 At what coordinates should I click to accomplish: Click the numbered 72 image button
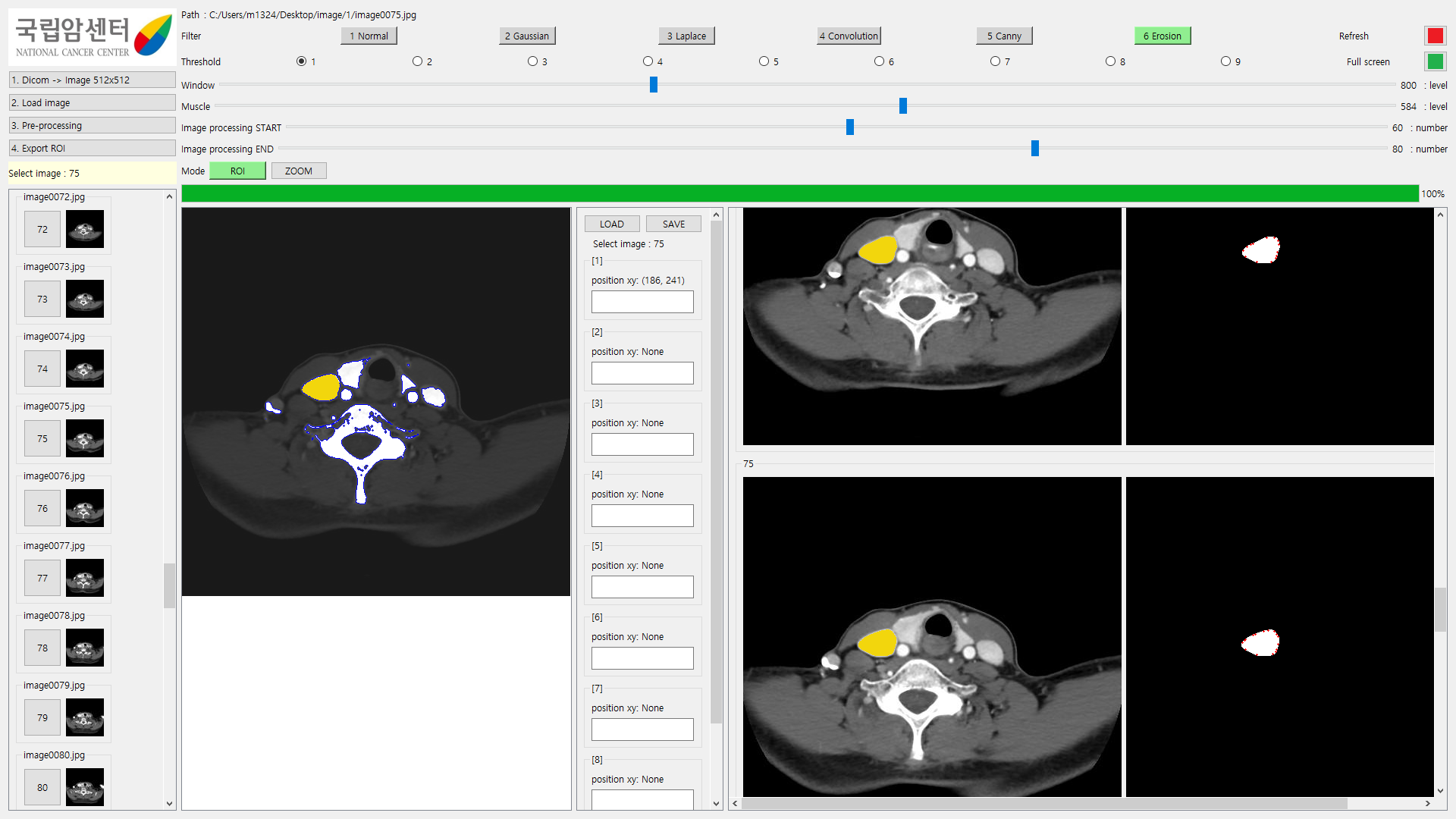[x=42, y=229]
